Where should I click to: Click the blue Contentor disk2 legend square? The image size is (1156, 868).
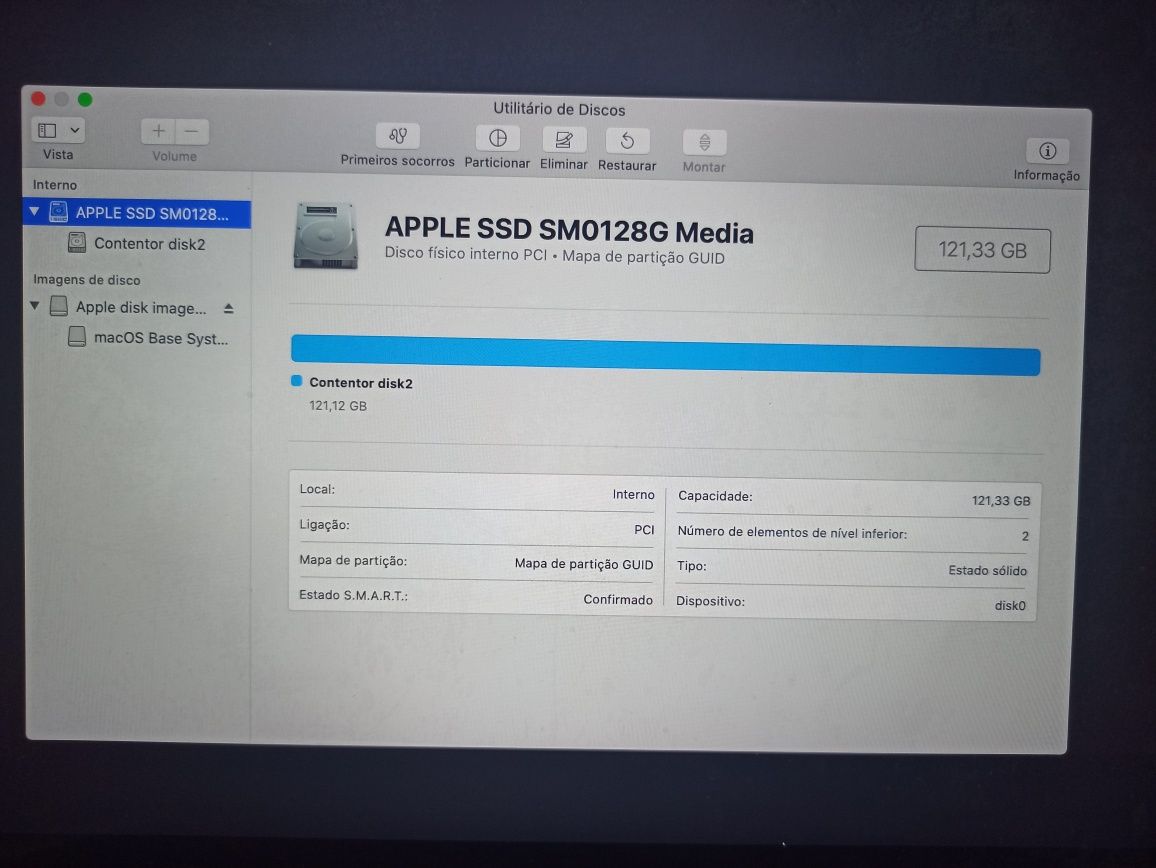point(296,381)
